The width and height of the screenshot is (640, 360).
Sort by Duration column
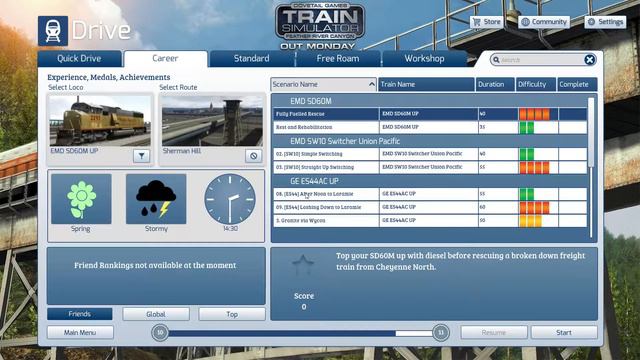tap(495, 84)
